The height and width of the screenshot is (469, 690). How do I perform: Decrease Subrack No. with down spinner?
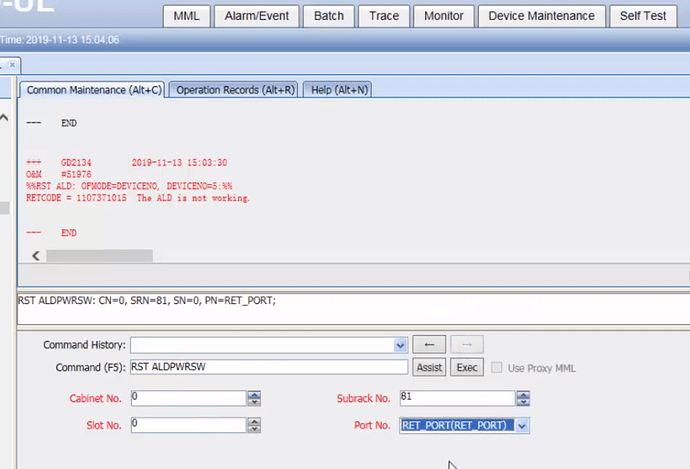pos(523,402)
